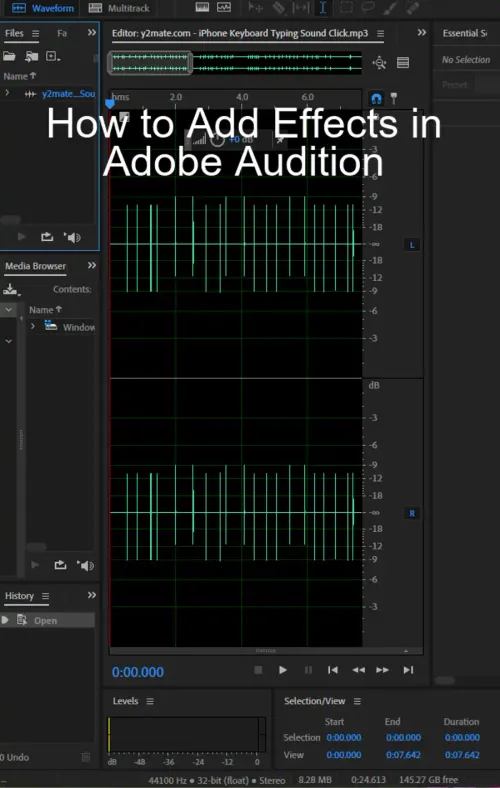The height and width of the screenshot is (788, 500).
Task: Sort Files panel by Name column
Action: (20, 76)
